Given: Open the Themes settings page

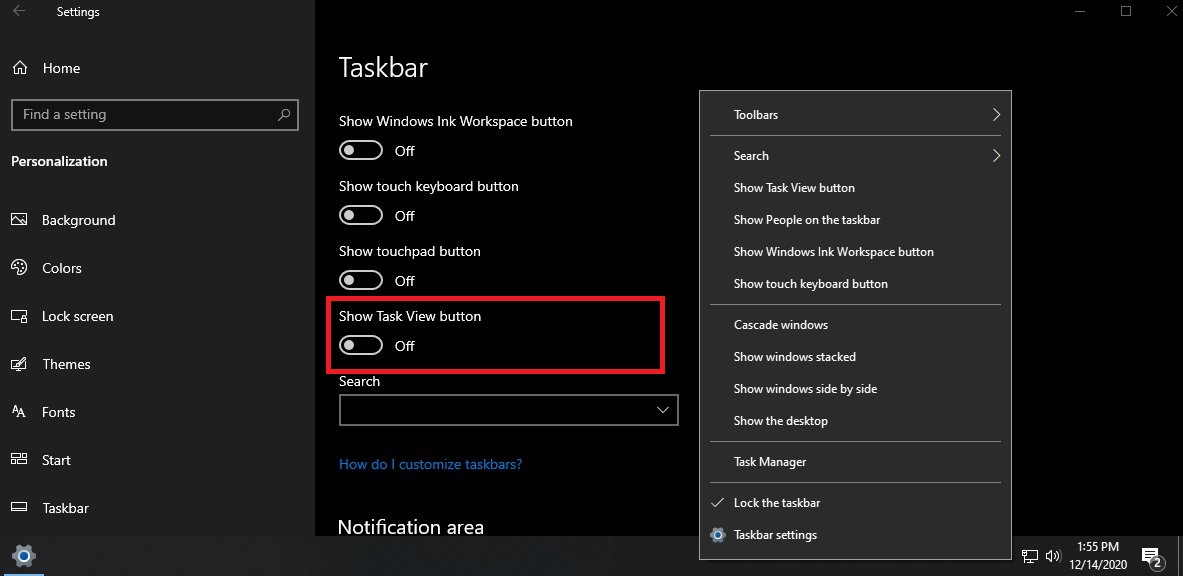Looking at the screenshot, I should coord(51,364).
